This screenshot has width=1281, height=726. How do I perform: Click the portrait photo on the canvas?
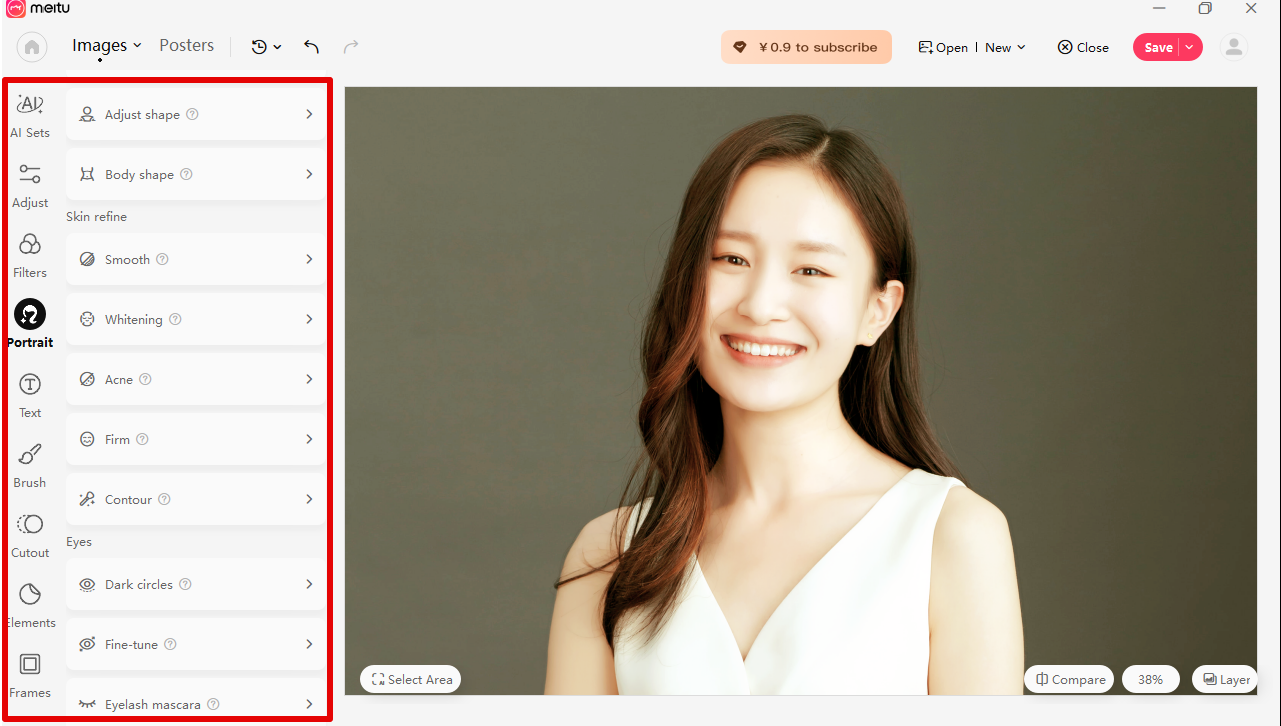point(801,391)
